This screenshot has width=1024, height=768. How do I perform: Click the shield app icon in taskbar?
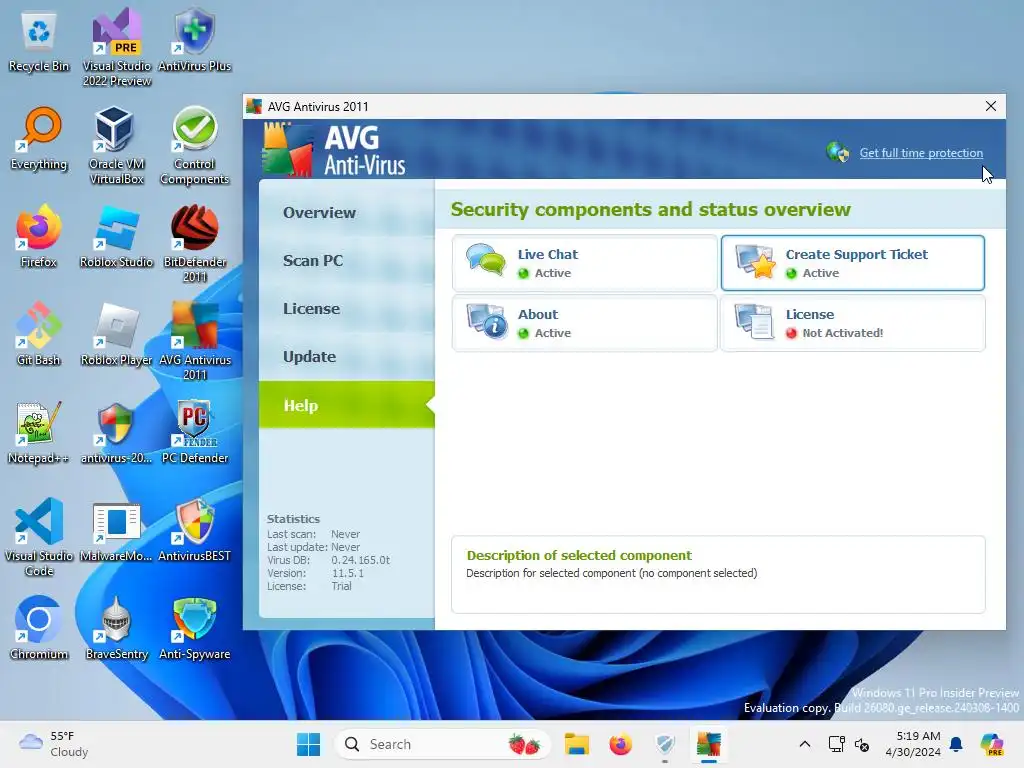(665, 744)
